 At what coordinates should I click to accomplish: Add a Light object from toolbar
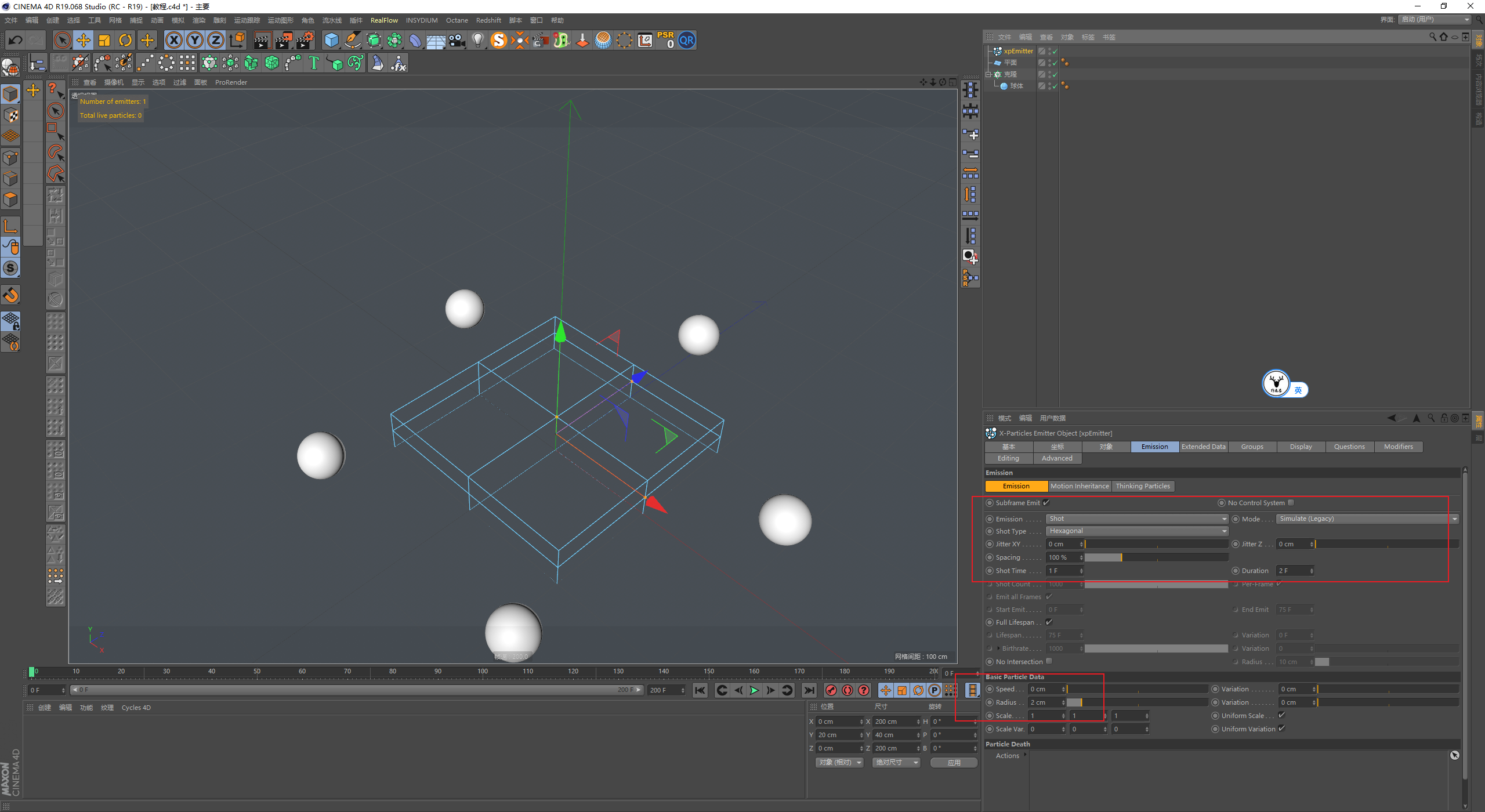[477, 40]
